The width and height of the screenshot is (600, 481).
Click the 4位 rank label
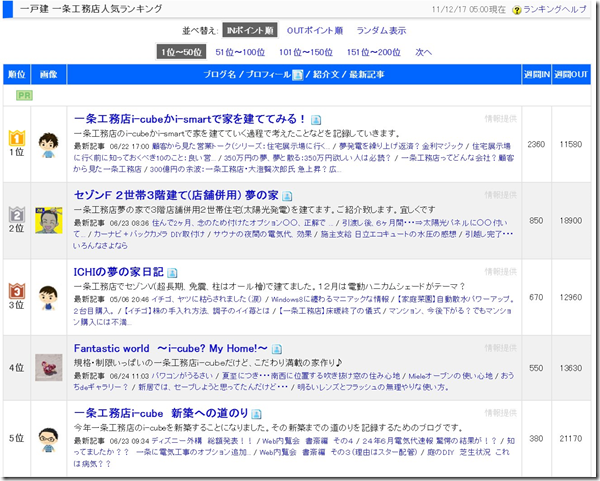[x=16, y=368]
